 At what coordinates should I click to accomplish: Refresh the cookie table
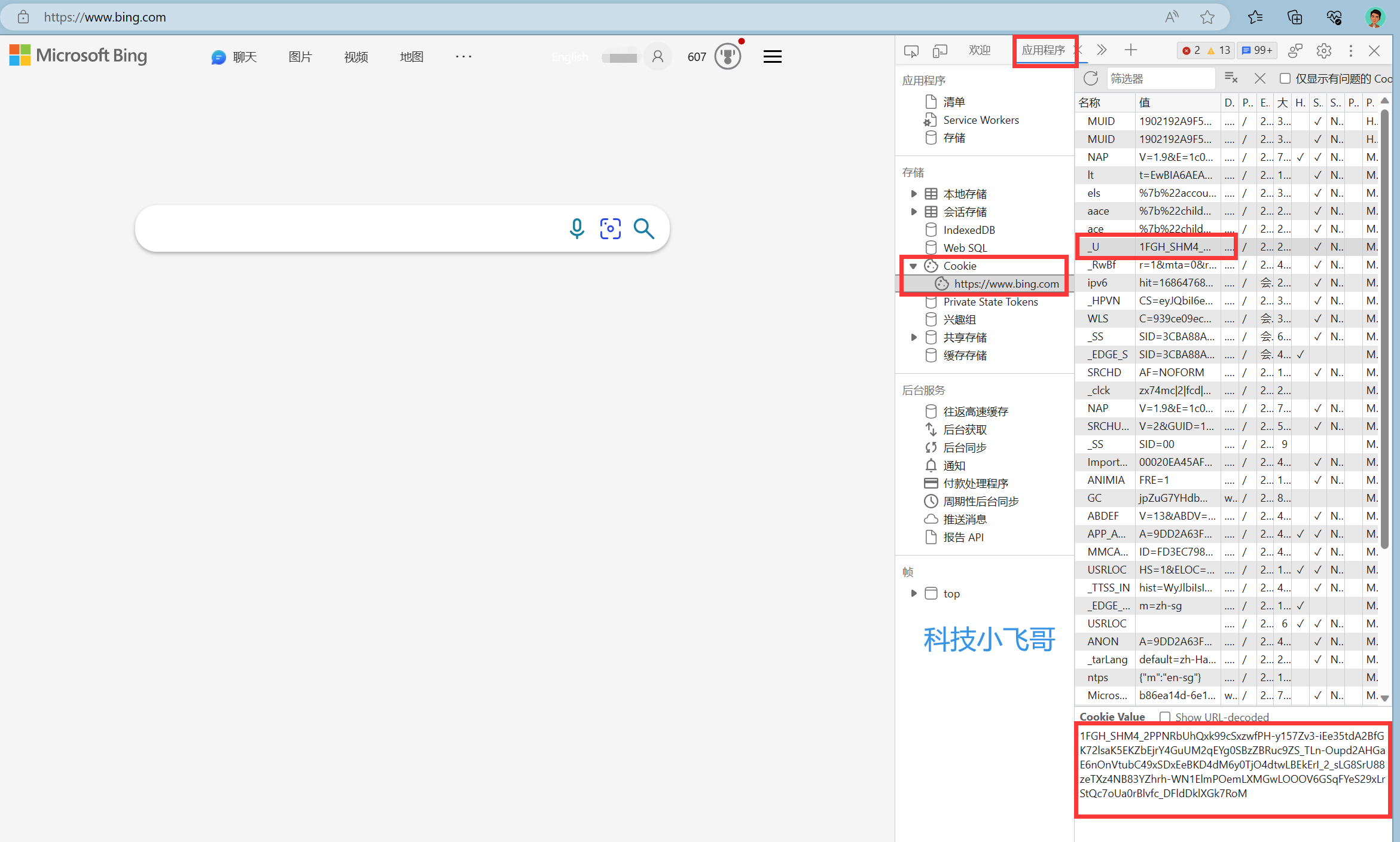pyautogui.click(x=1091, y=78)
